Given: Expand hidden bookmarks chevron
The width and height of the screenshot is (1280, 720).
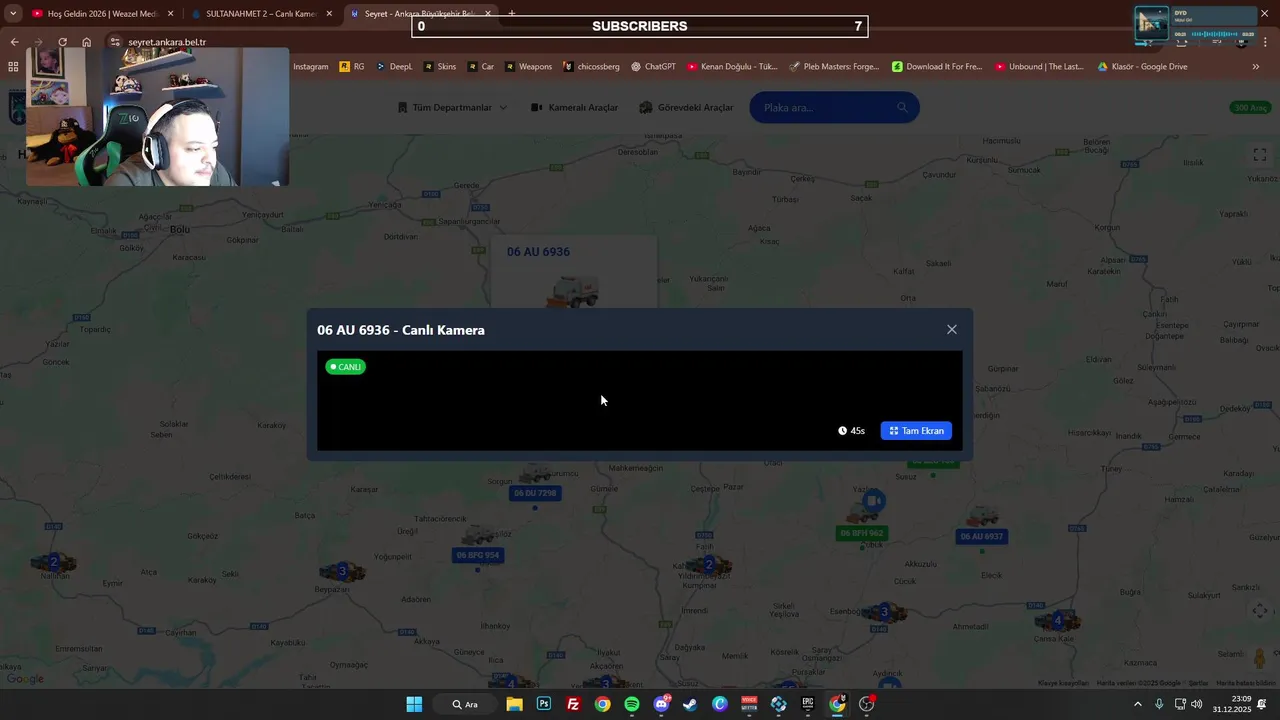Looking at the screenshot, I should click(x=1255, y=67).
